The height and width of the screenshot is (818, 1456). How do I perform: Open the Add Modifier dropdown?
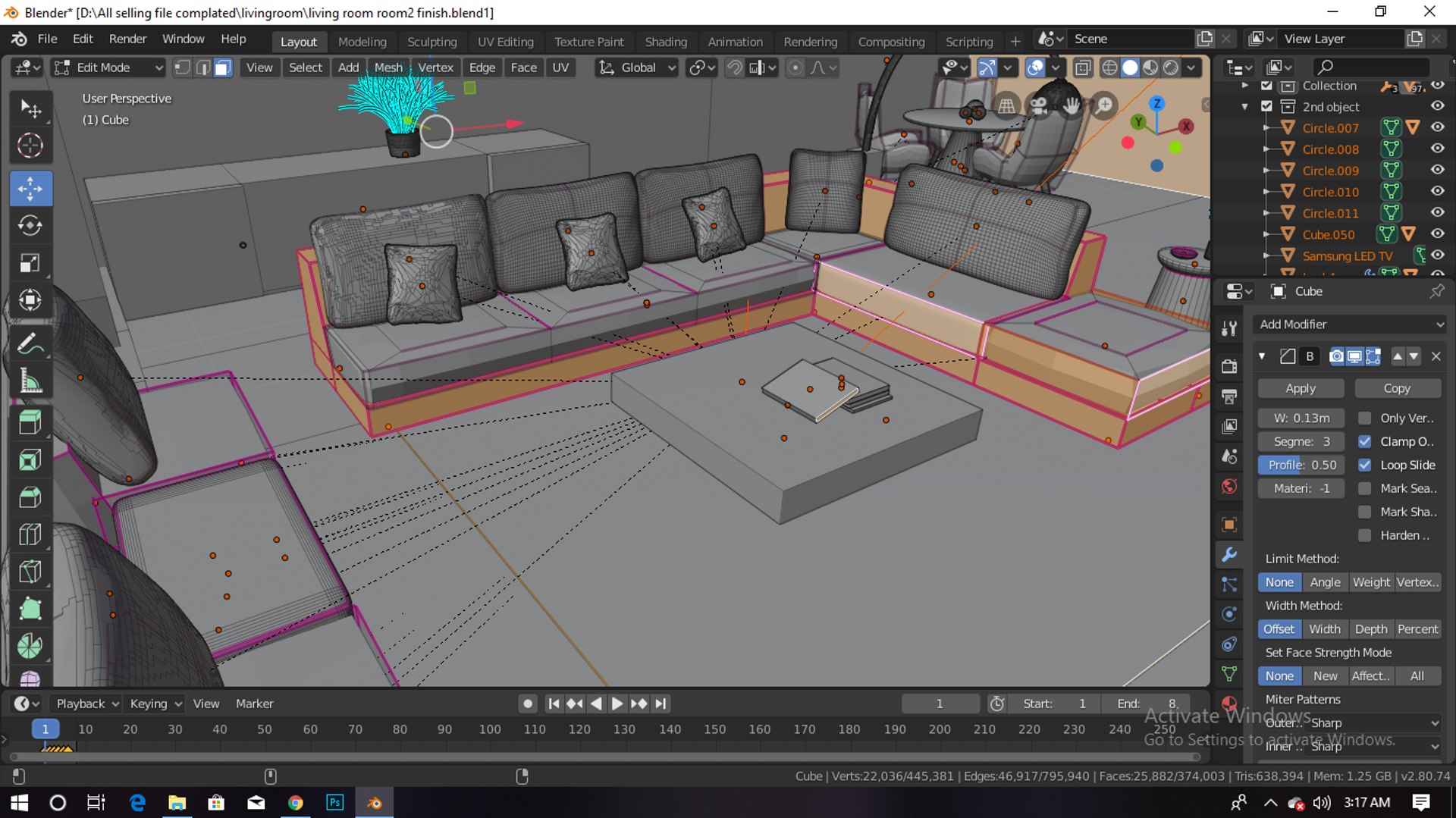pyautogui.click(x=1350, y=324)
